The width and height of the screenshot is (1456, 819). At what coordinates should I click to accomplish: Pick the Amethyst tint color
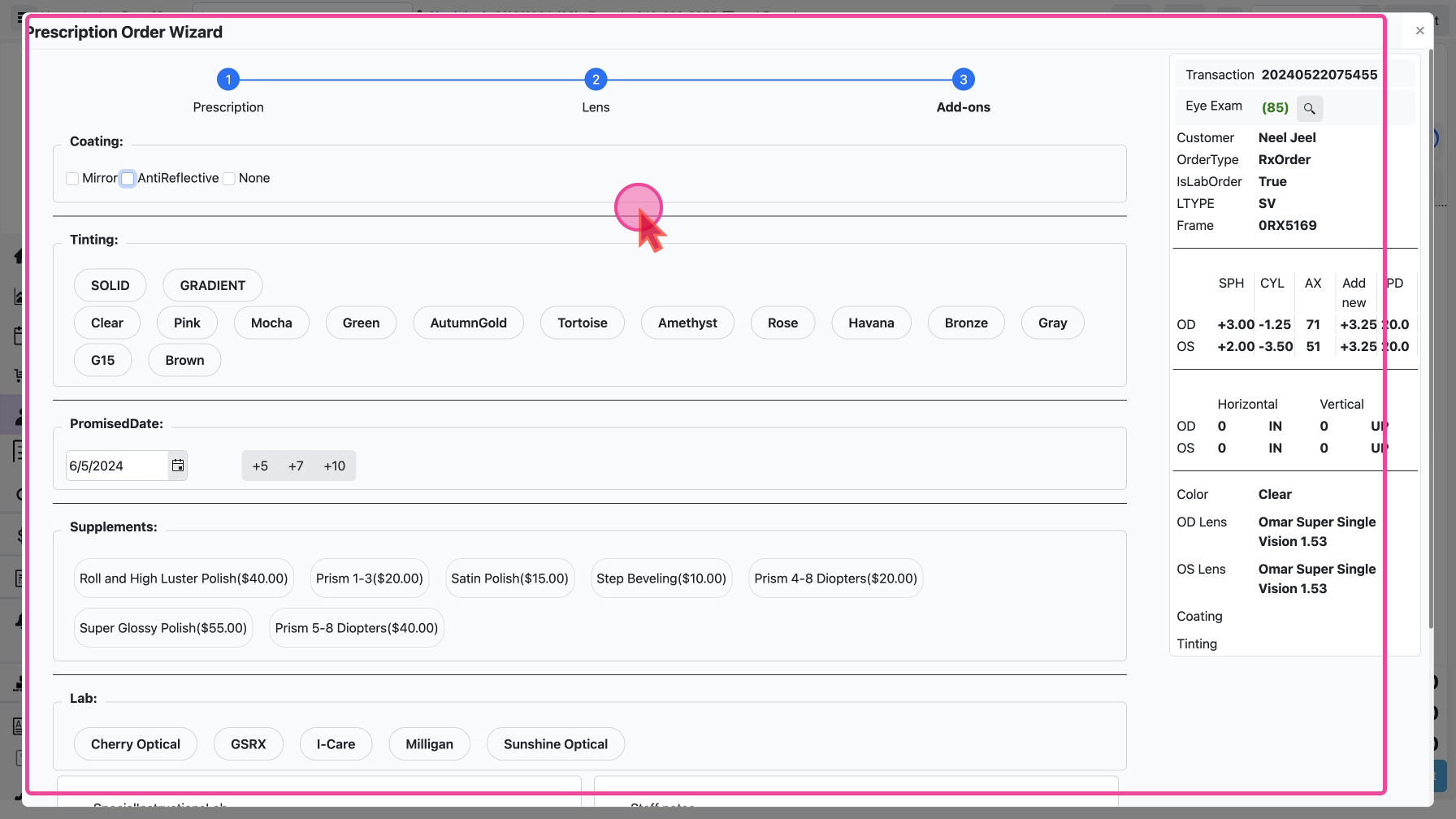click(x=687, y=323)
